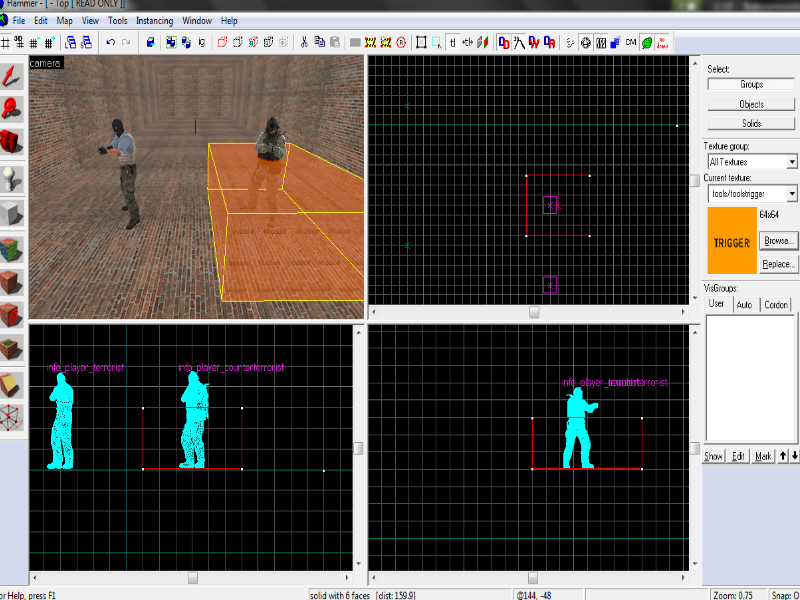Screen dimensions: 800x600
Task: Select the Magnify tool
Action: (11, 109)
